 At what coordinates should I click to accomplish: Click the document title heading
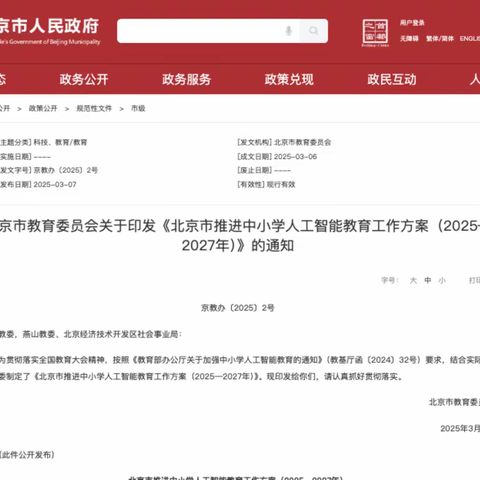tap(240, 235)
